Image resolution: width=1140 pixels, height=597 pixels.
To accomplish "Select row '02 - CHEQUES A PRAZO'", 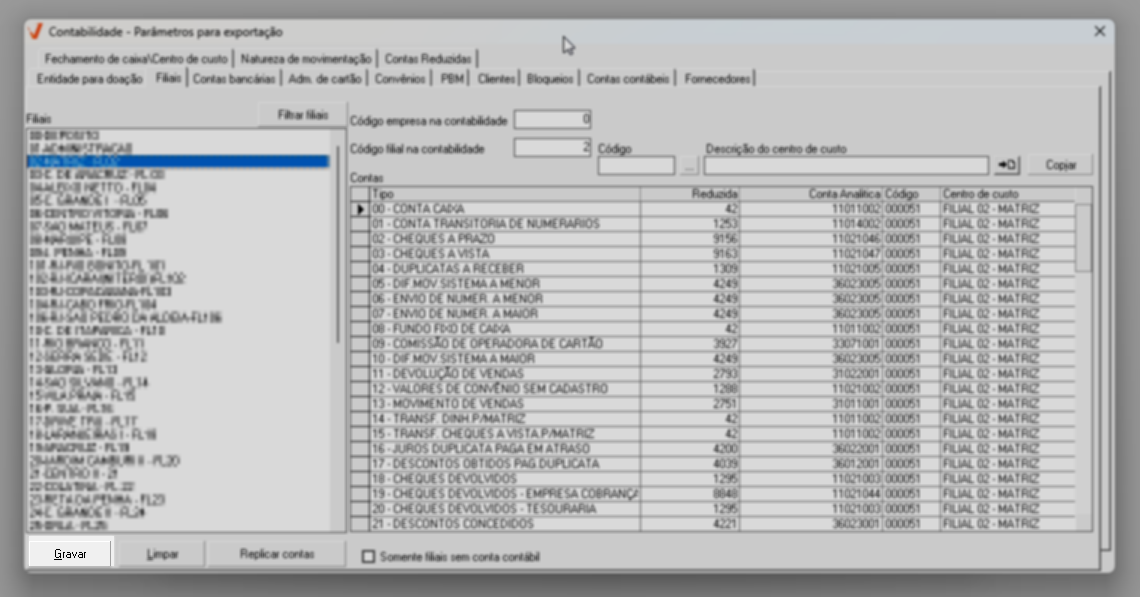I will [x=712, y=239].
